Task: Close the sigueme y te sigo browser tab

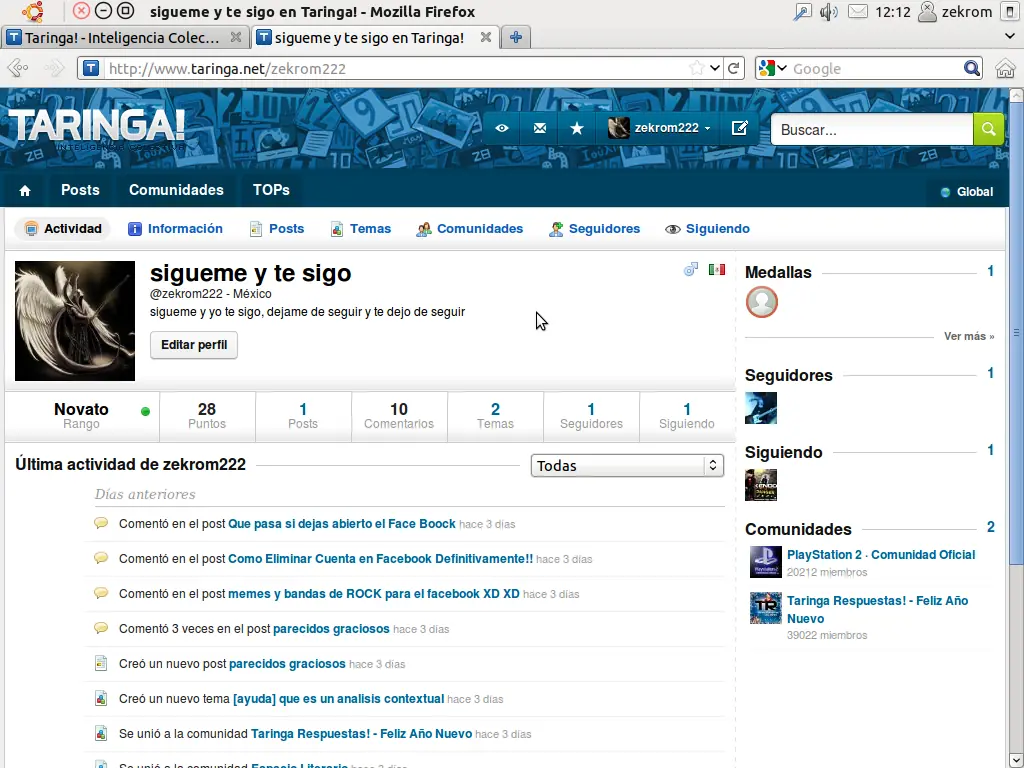Action: coord(485,37)
